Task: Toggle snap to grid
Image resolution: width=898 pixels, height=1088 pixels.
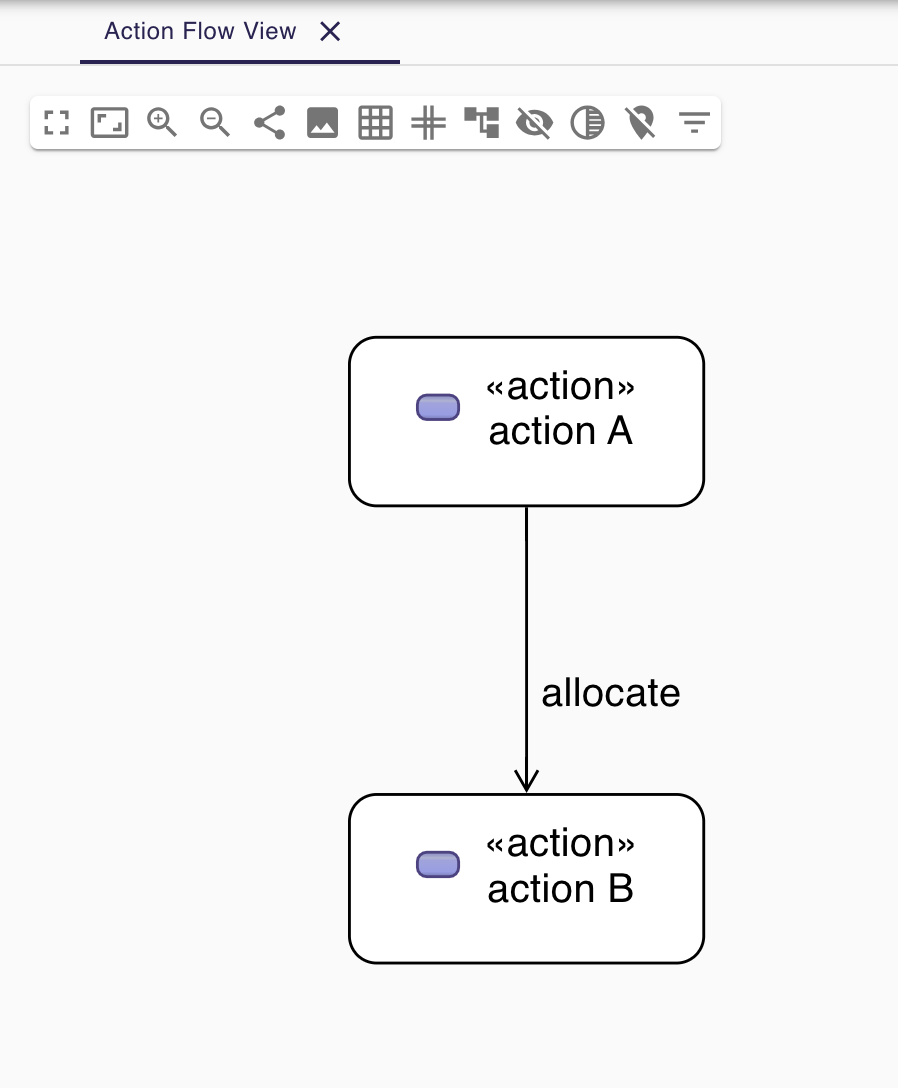Action: tap(429, 122)
